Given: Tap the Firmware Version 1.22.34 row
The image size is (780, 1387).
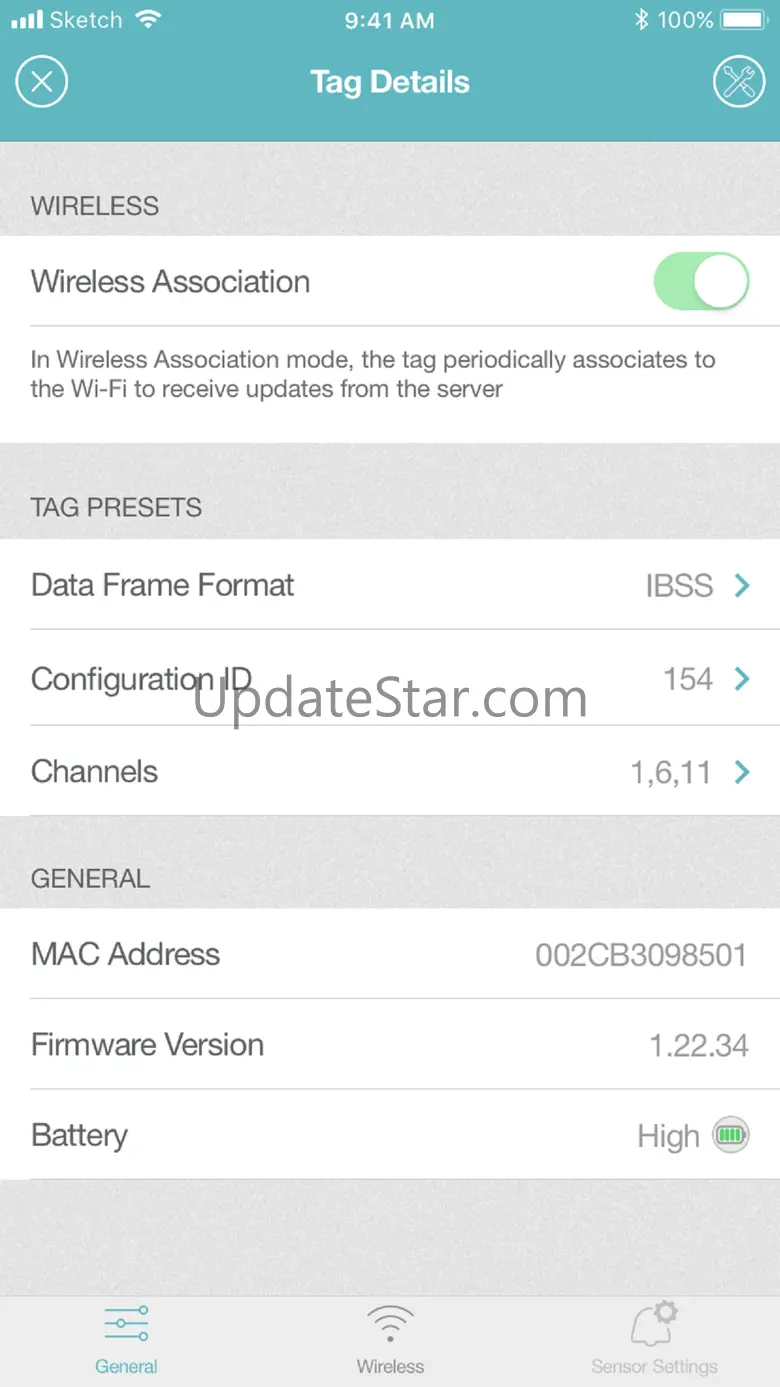Looking at the screenshot, I should (x=390, y=1044).
